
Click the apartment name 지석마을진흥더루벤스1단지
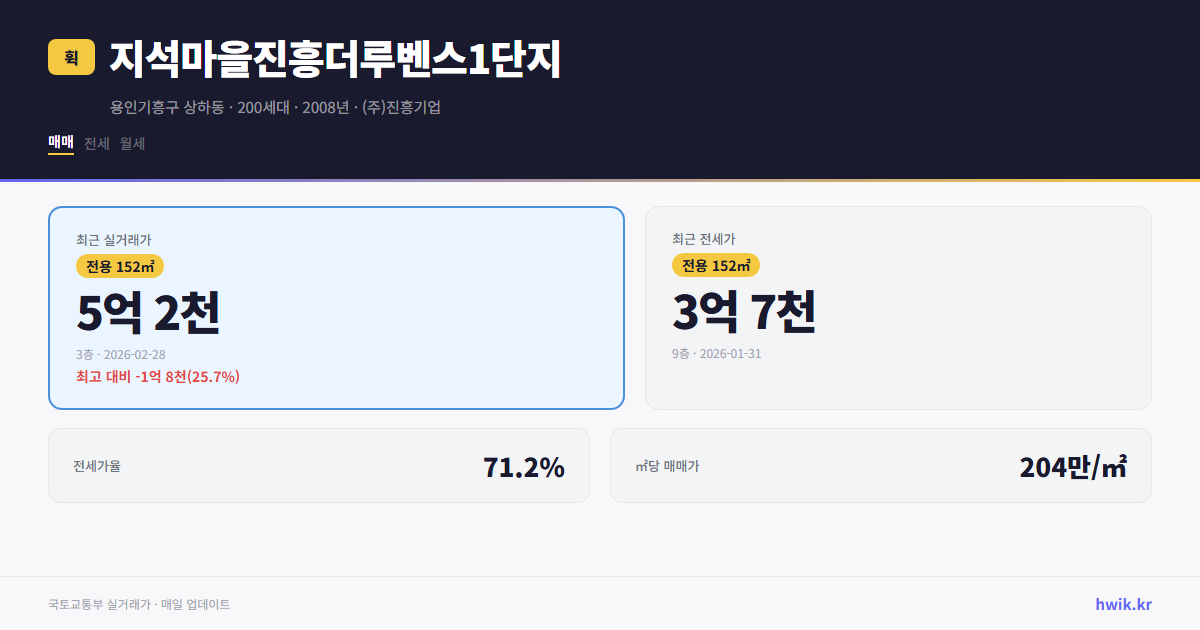point(335,58)
